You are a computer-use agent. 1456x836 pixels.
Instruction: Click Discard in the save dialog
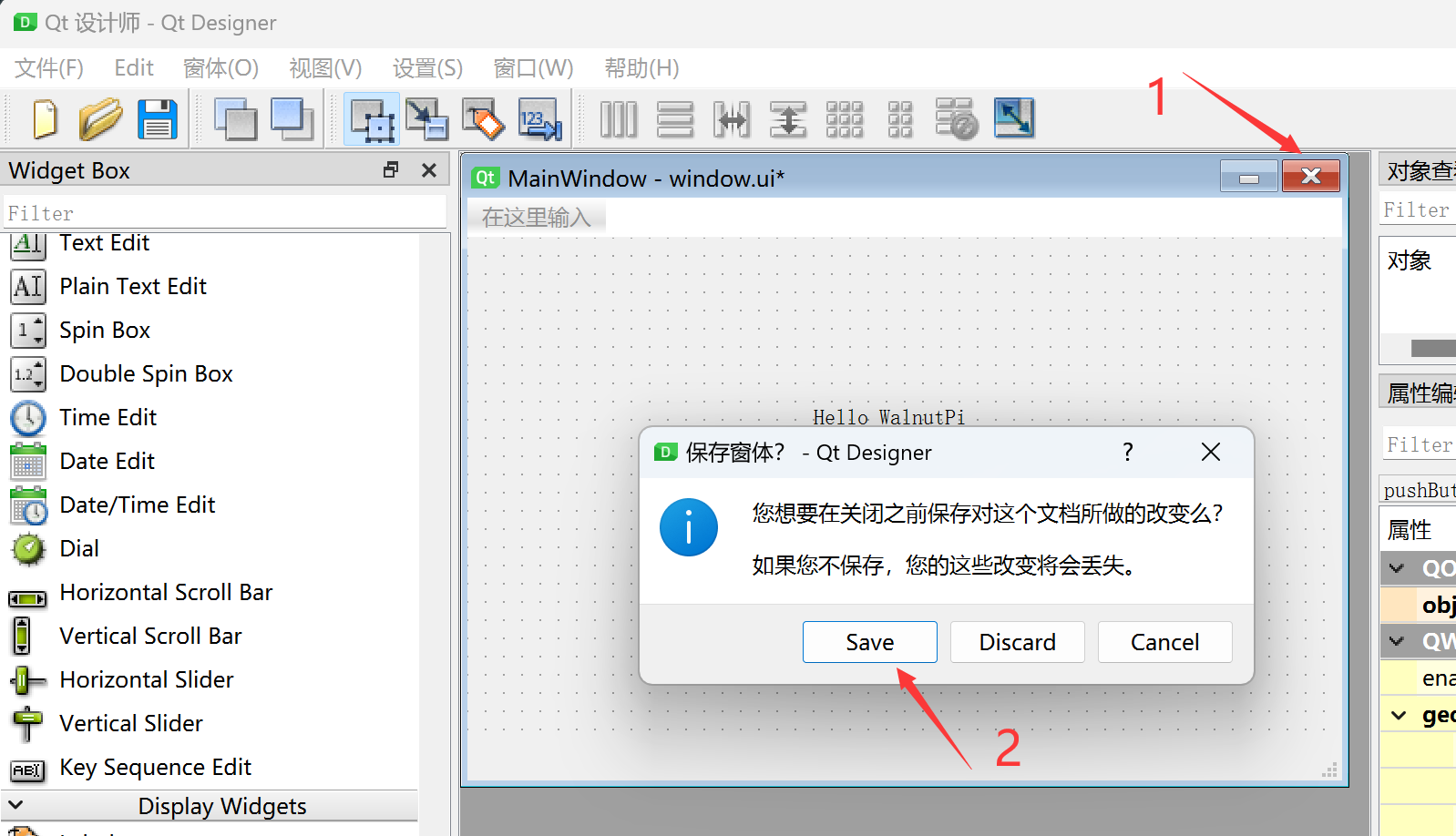1017,642
